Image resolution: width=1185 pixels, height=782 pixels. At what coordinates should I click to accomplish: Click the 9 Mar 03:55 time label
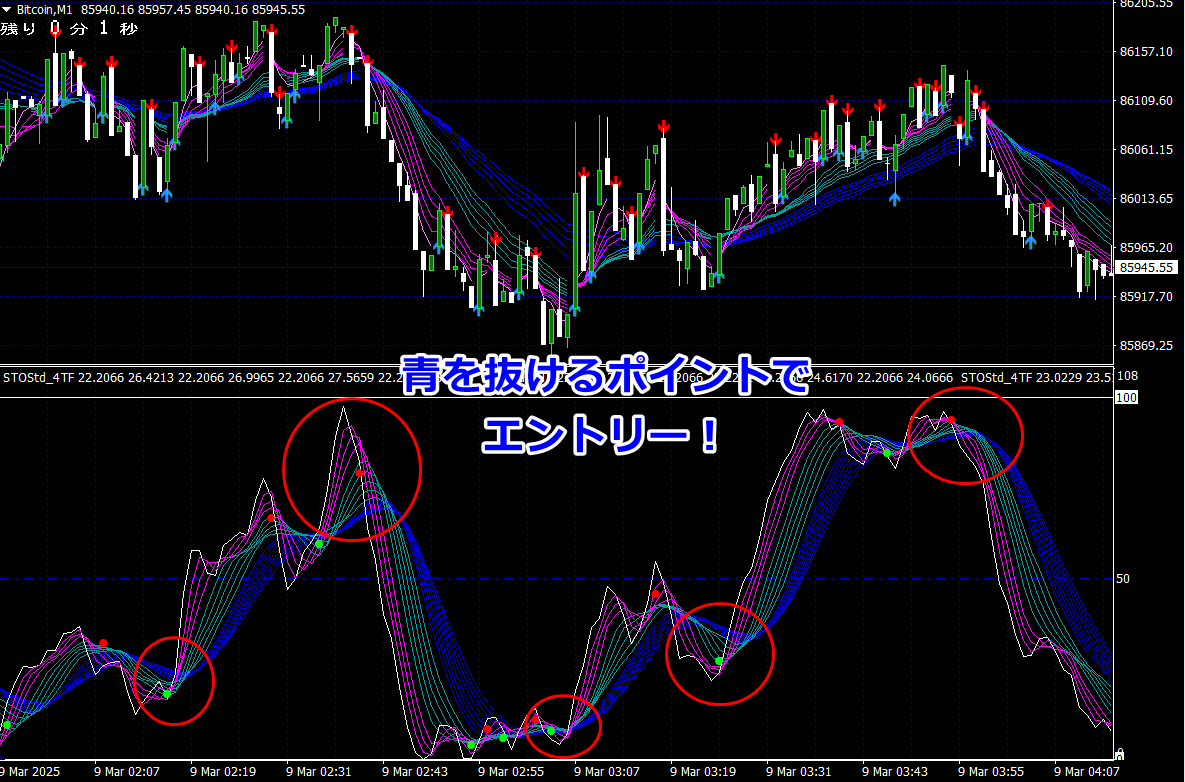pos(991,772)
